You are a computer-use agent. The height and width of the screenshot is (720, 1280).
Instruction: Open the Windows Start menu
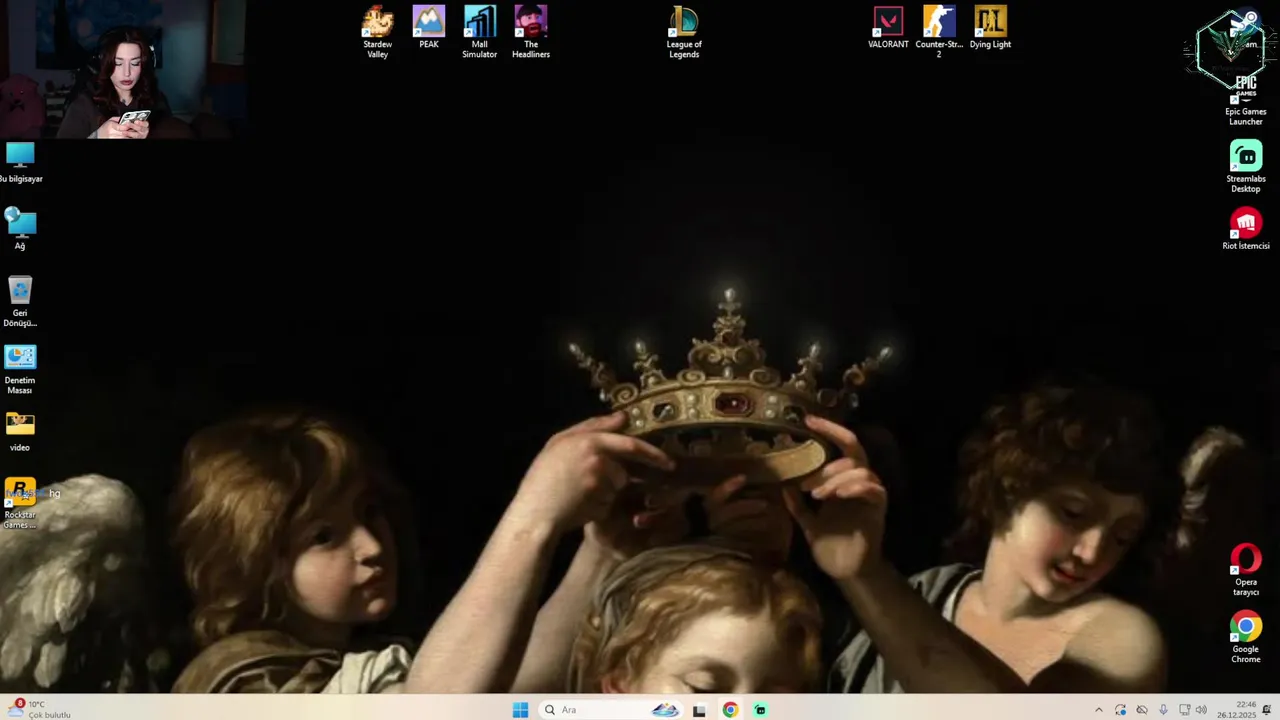(x=520, y=710)
